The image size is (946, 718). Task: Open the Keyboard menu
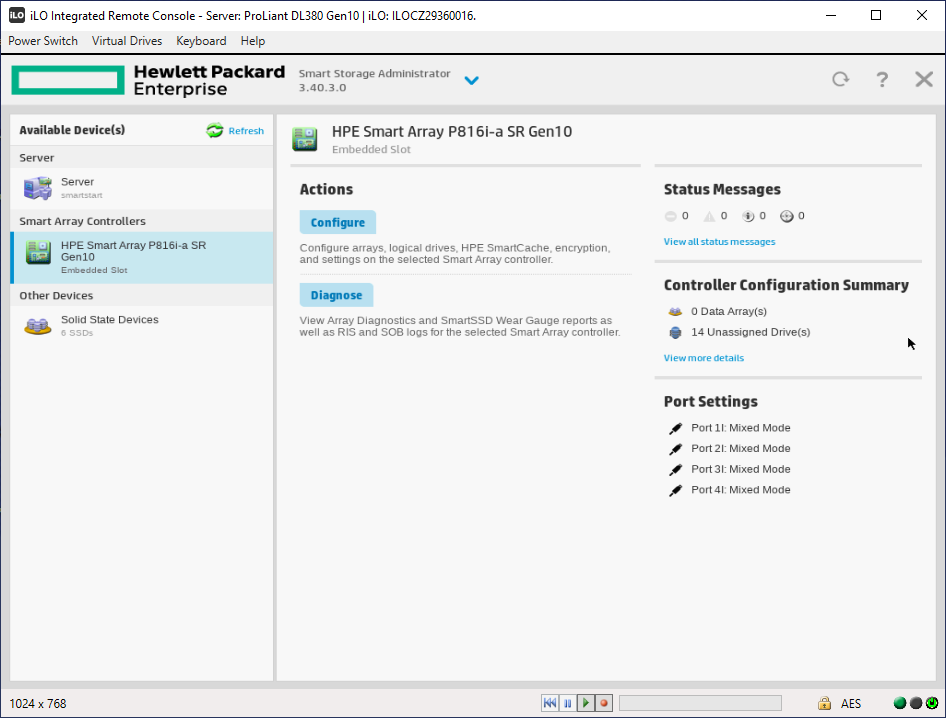coord(201,41)
